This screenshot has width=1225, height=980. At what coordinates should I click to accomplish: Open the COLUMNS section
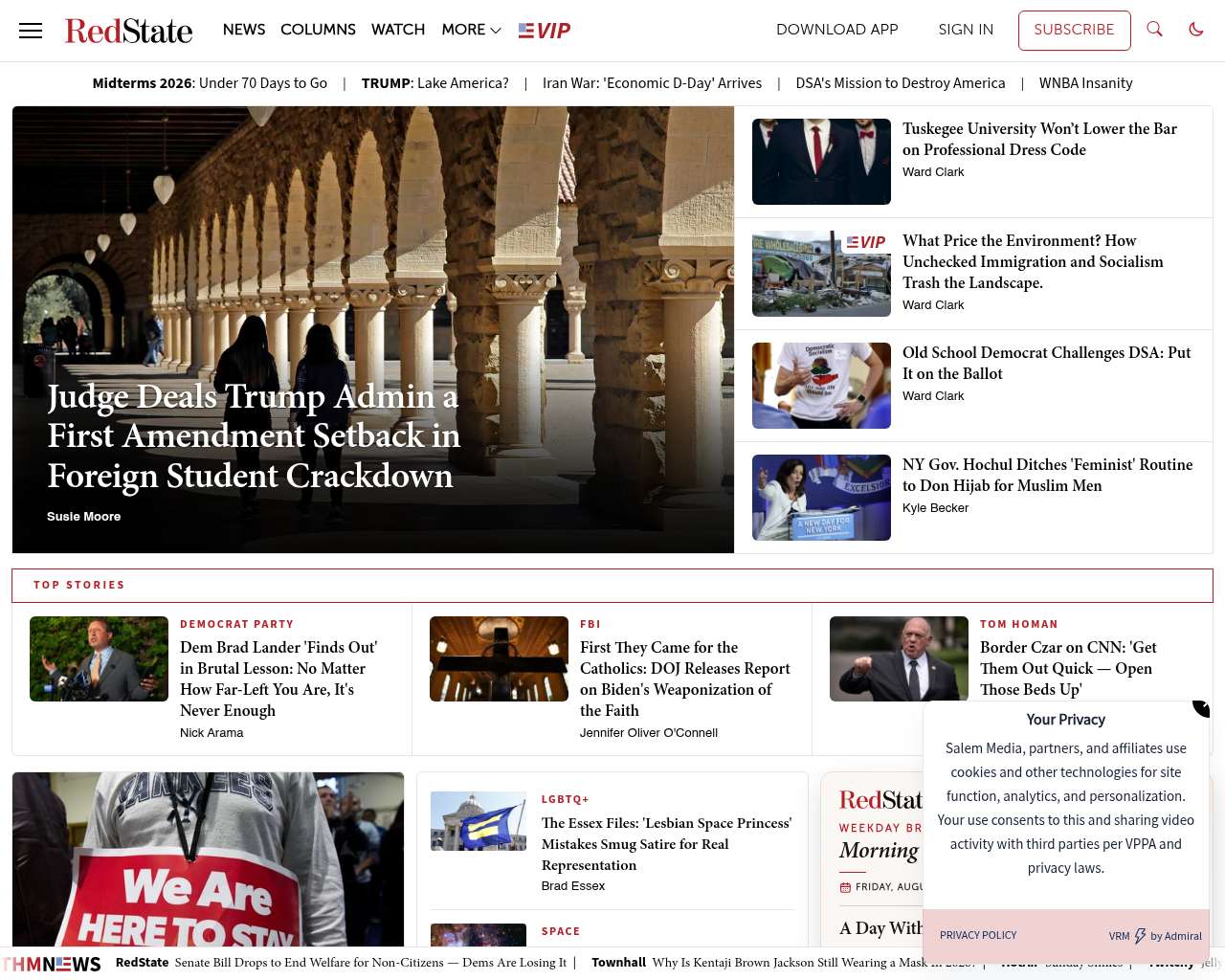[x=318, y=30]
